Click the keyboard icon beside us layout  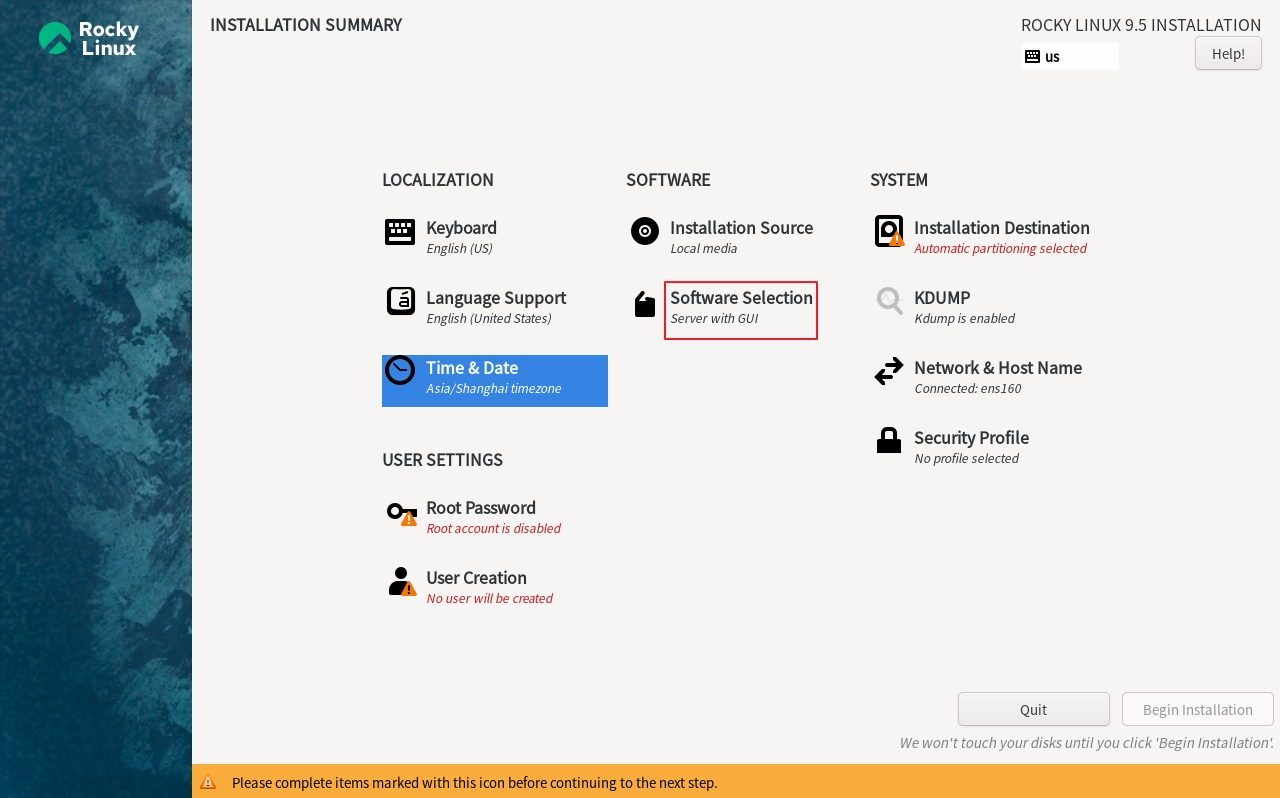point(1033,56)
